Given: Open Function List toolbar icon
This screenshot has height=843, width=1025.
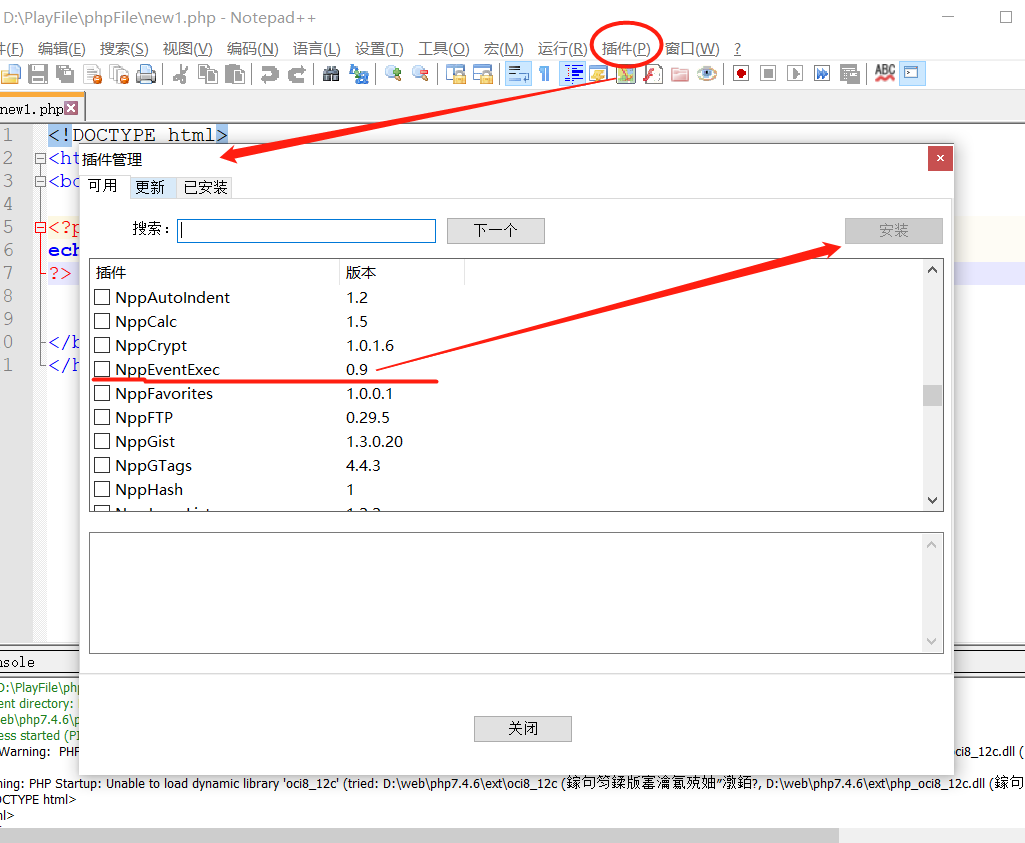Looking at the screenshot, I should [x=653, y=74].
